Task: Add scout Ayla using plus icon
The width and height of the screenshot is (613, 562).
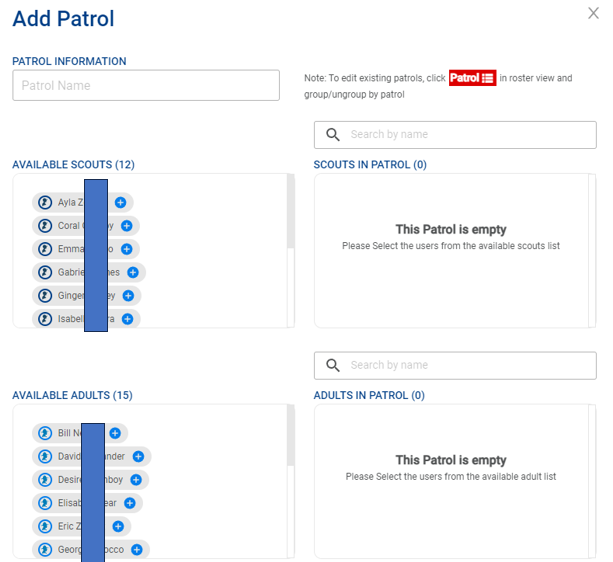Action: (120, 202)
